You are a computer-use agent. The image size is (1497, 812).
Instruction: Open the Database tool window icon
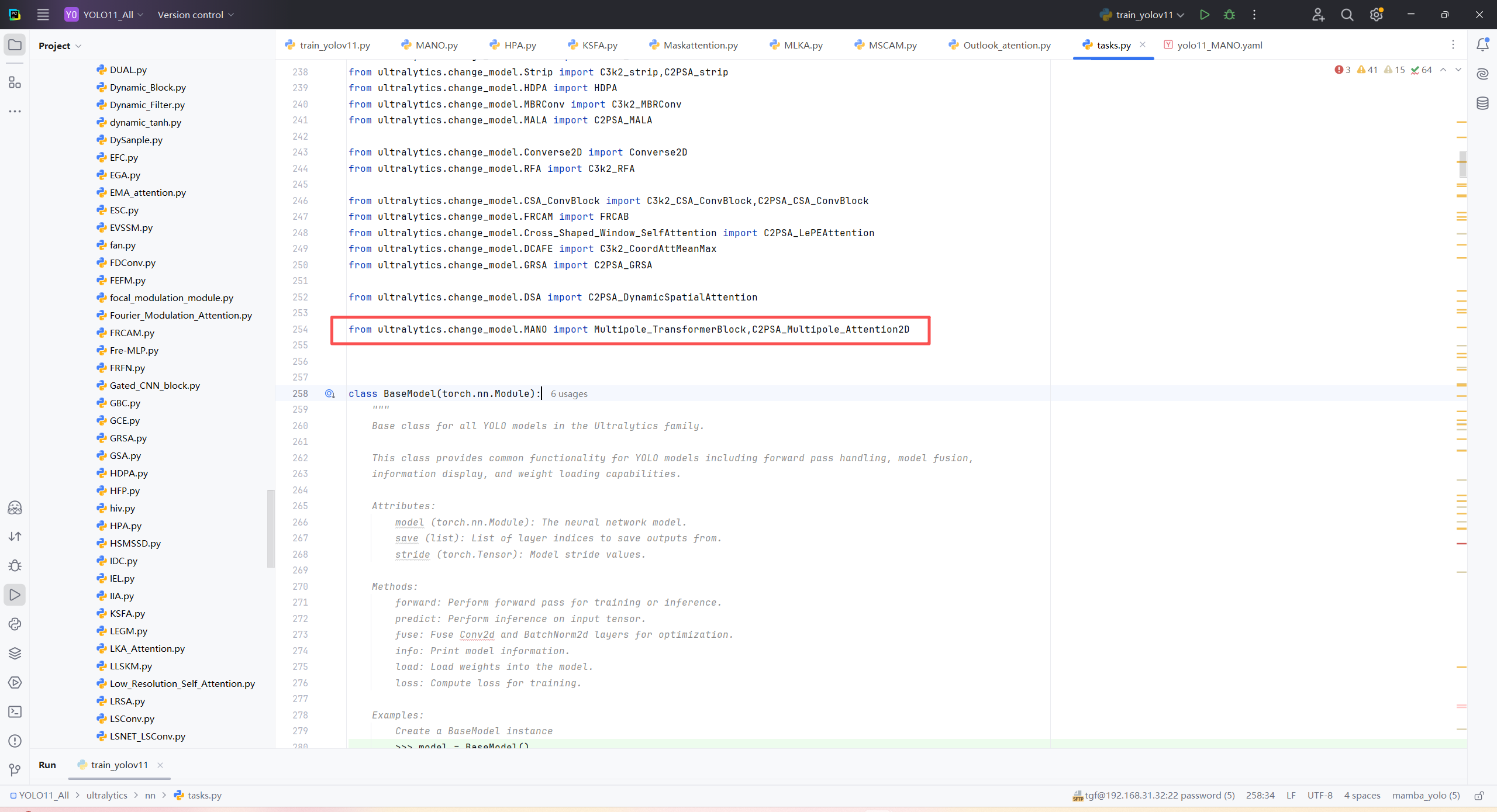(1482, 103)
